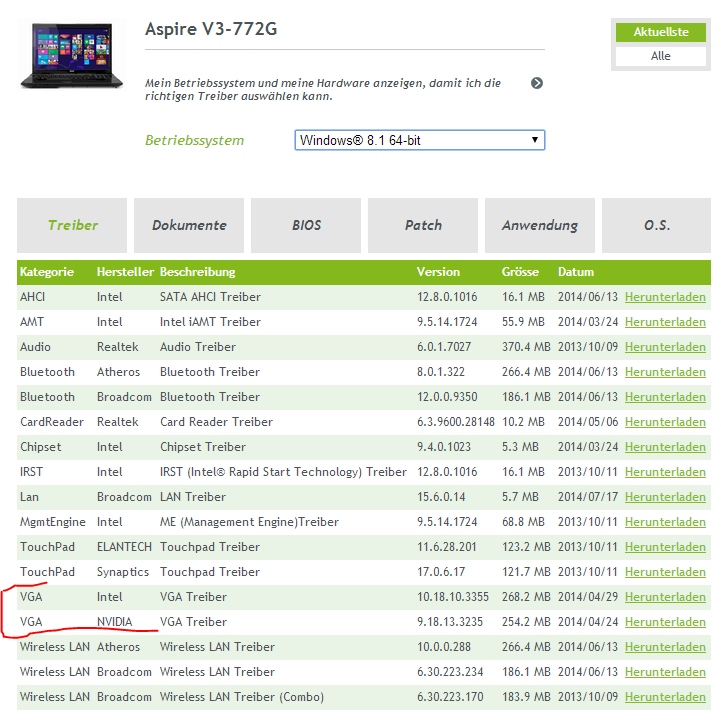Click the AMT category cell
Viewport: 721px width, 724px height.
32,322
